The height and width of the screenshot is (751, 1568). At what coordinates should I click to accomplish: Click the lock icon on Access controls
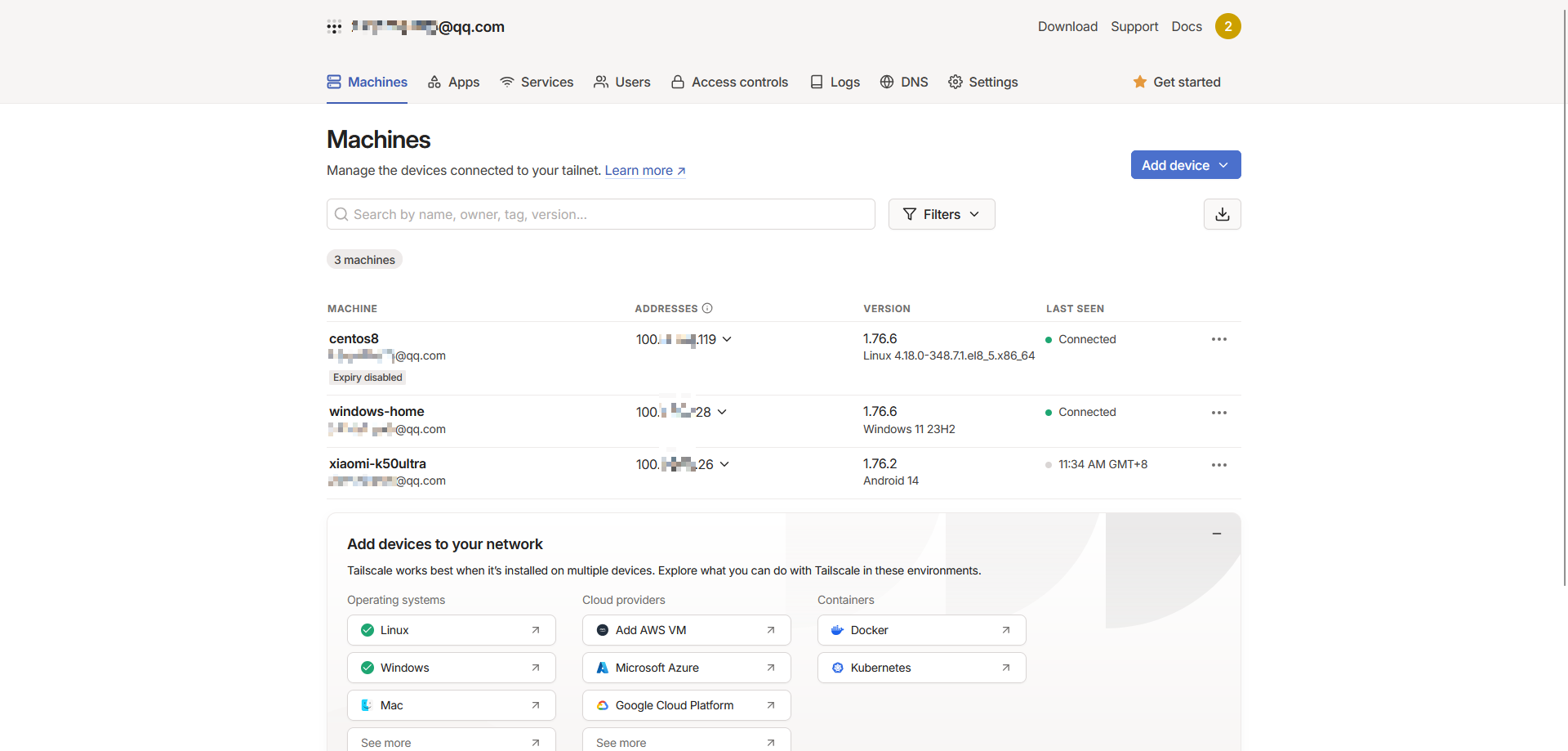click(678, 82)
